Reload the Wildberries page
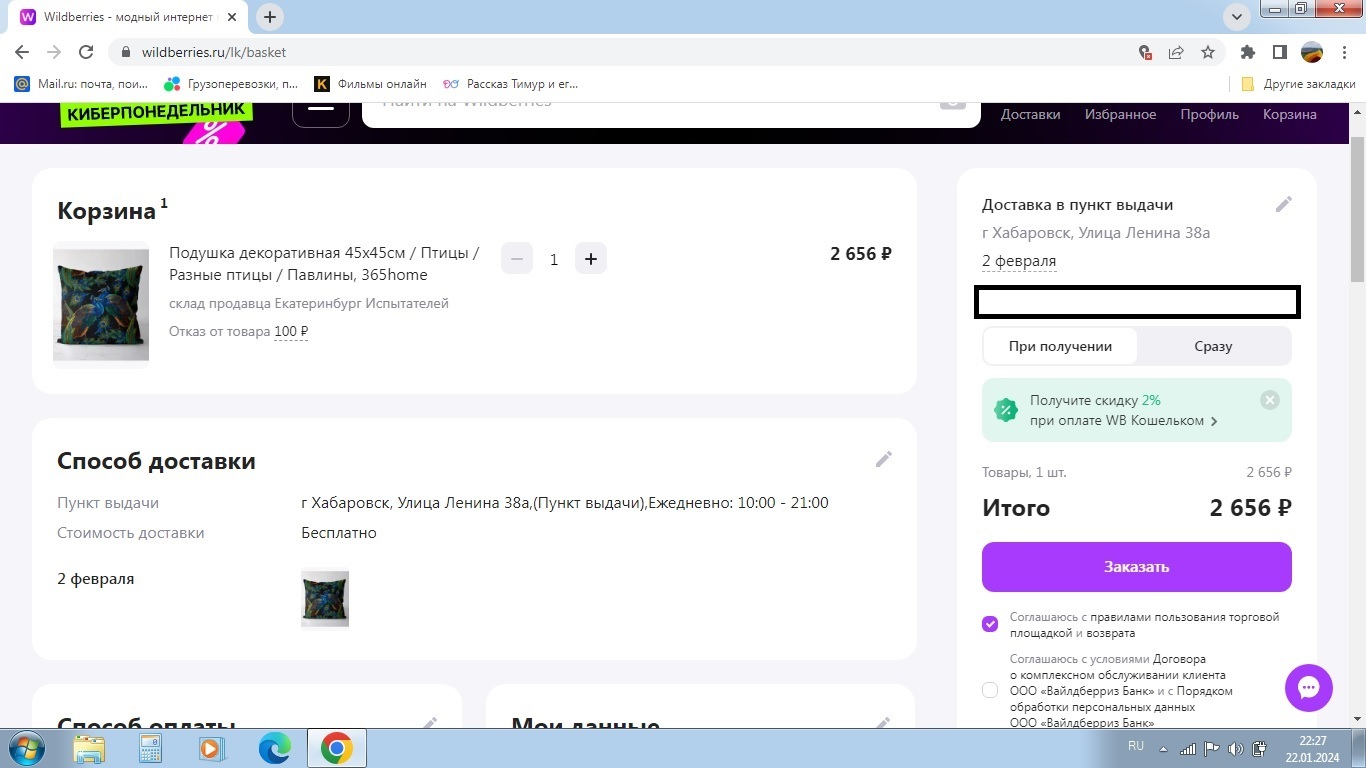This screenshot has height=768, width=1366. (x=86, y=52)
